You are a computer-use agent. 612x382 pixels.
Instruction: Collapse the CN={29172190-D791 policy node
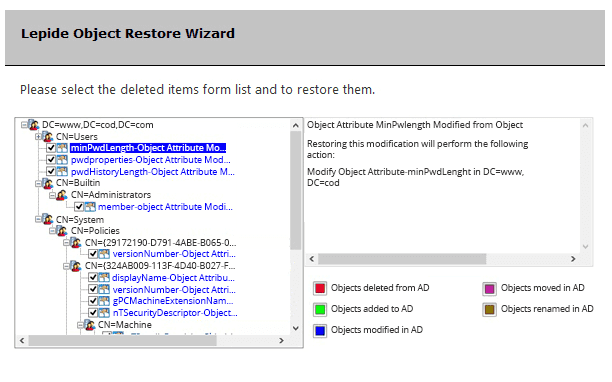(66, 243)
